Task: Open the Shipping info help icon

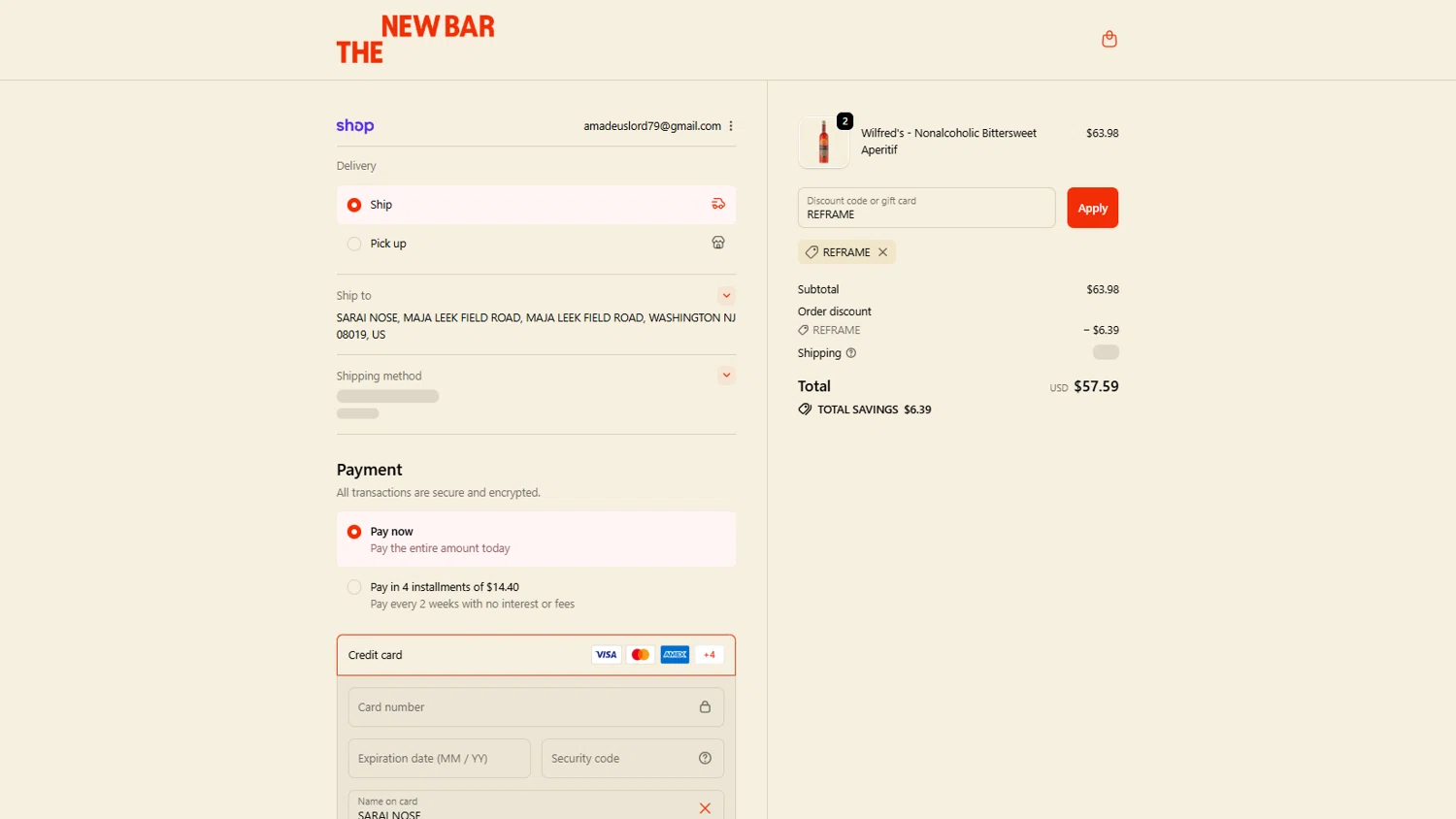Action: tap(851, 353)
